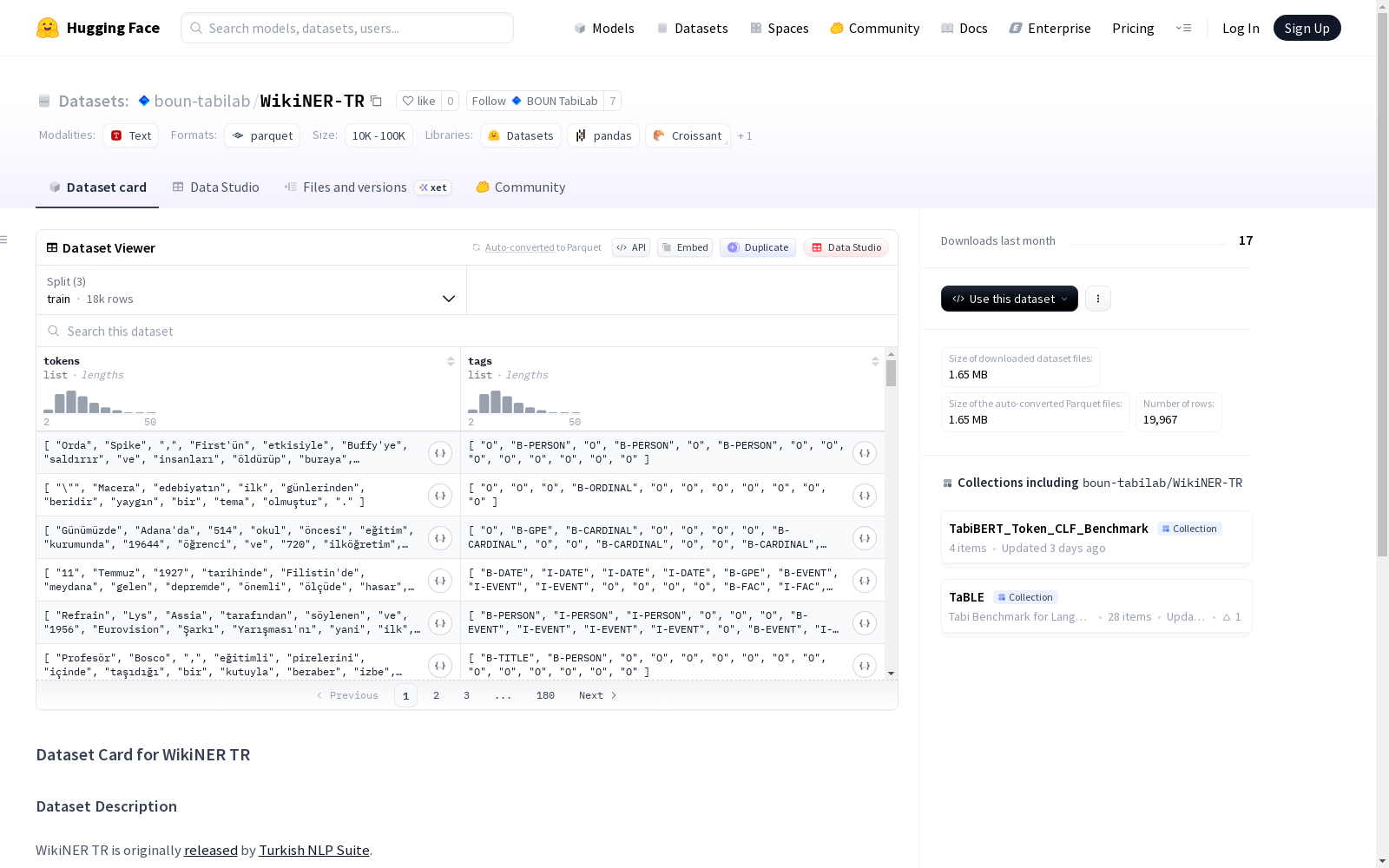Like the WikiNER-TR dataset
Viewport: 1389px width, 868px height.
click(x=418, y=101)
